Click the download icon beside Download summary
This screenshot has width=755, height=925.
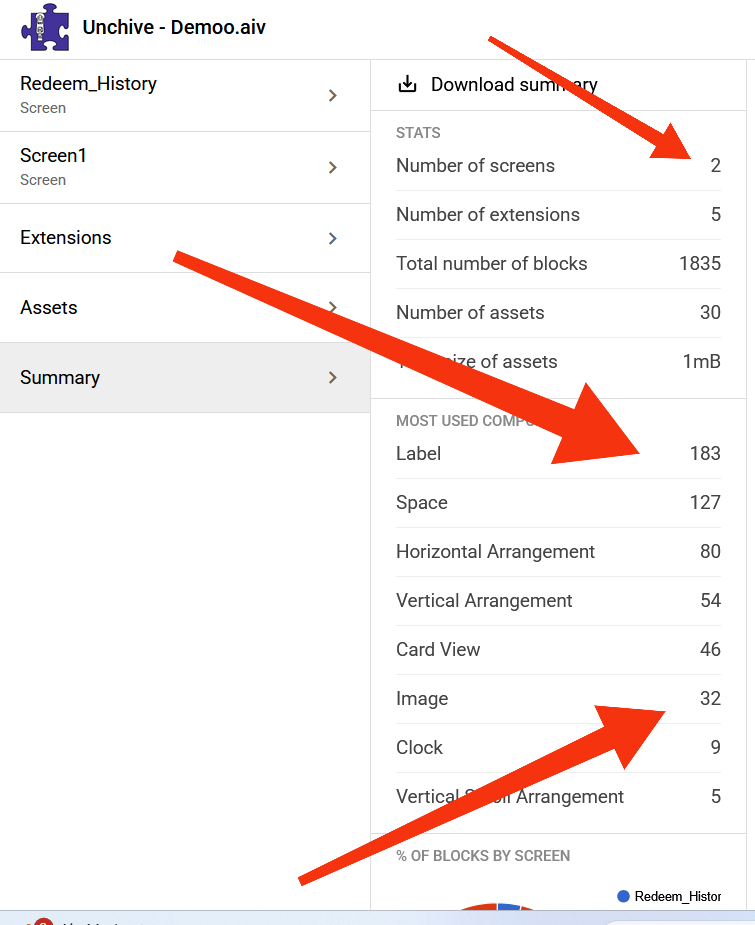coord(407,85)
